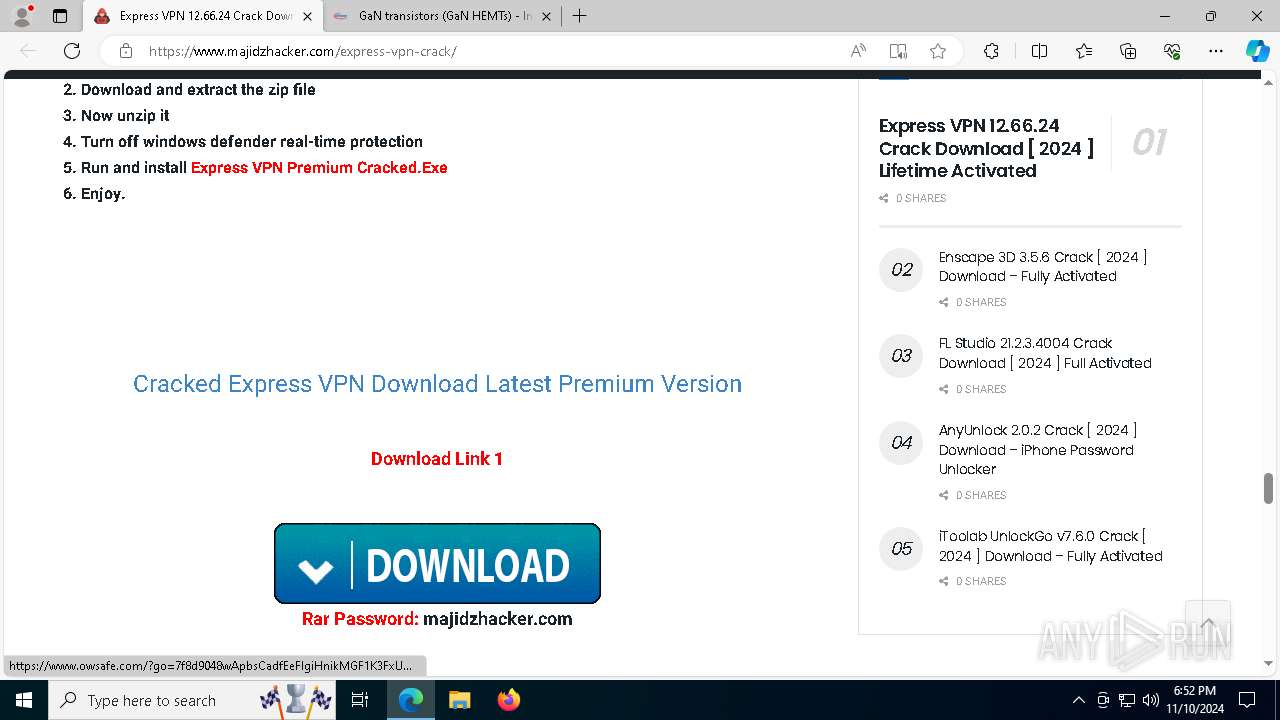This screenshot has height=720, width=1280.
Task: Open Copilot sidebar icon
Action: pos(1257,51)
